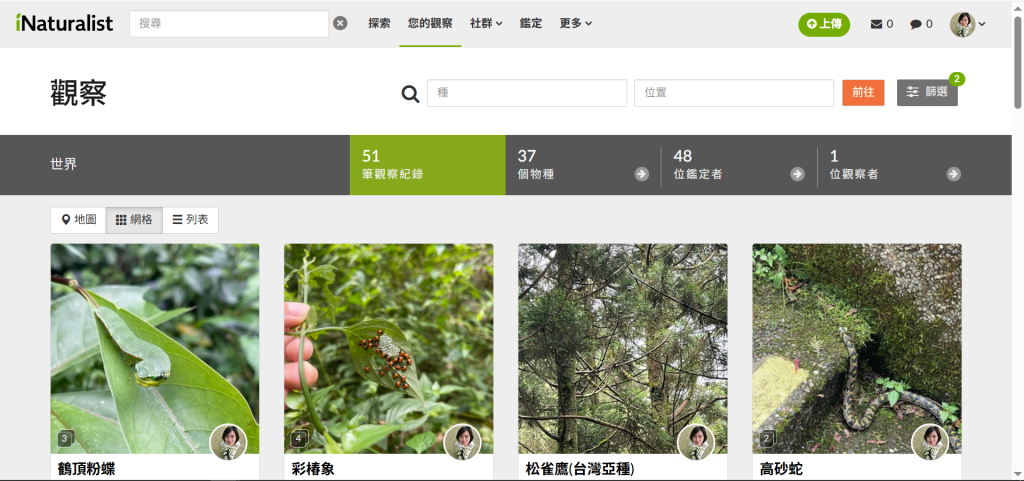This screenshot has width=1024, height=481.
Task: Switch to 地圖 map view
Action: [x=79, y=220]
